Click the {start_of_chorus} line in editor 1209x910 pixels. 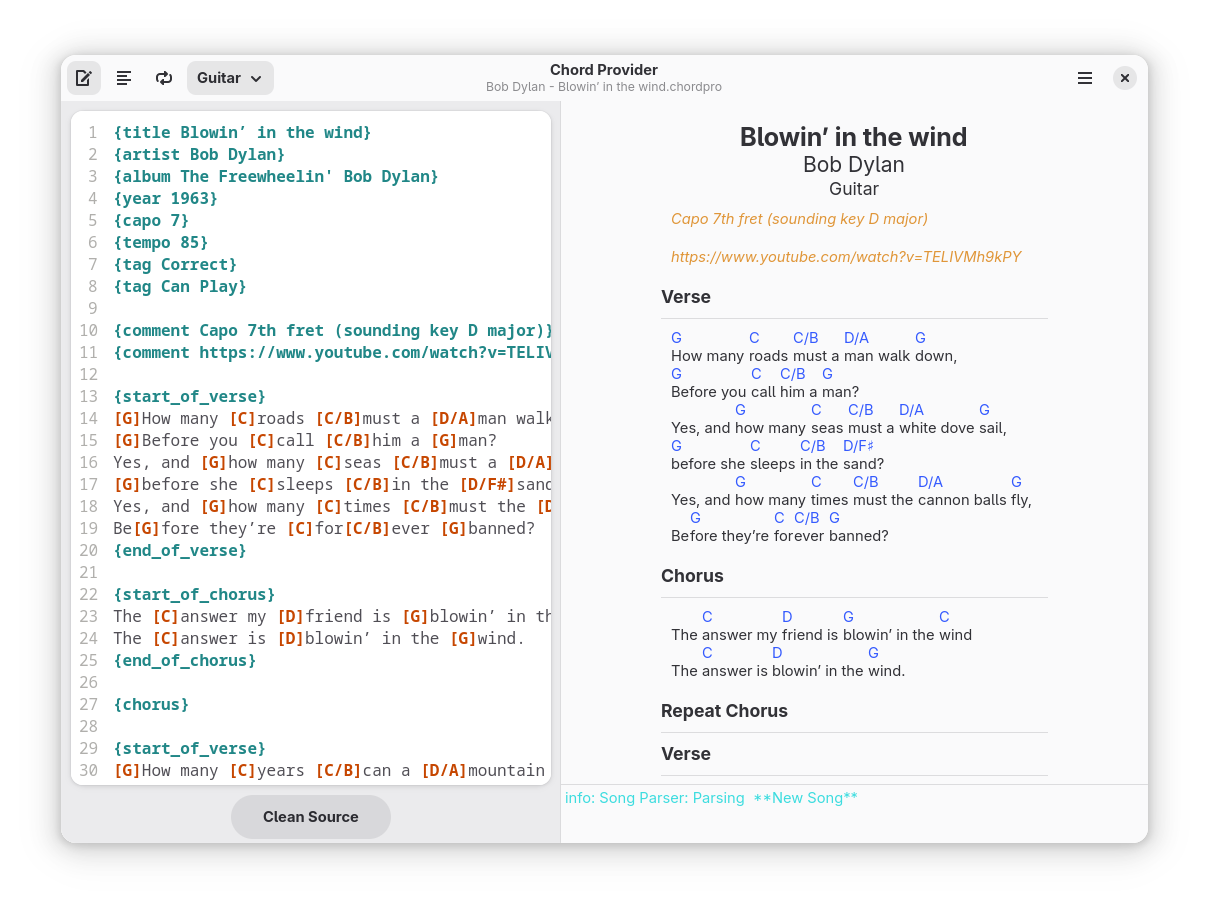pos(194,594)
